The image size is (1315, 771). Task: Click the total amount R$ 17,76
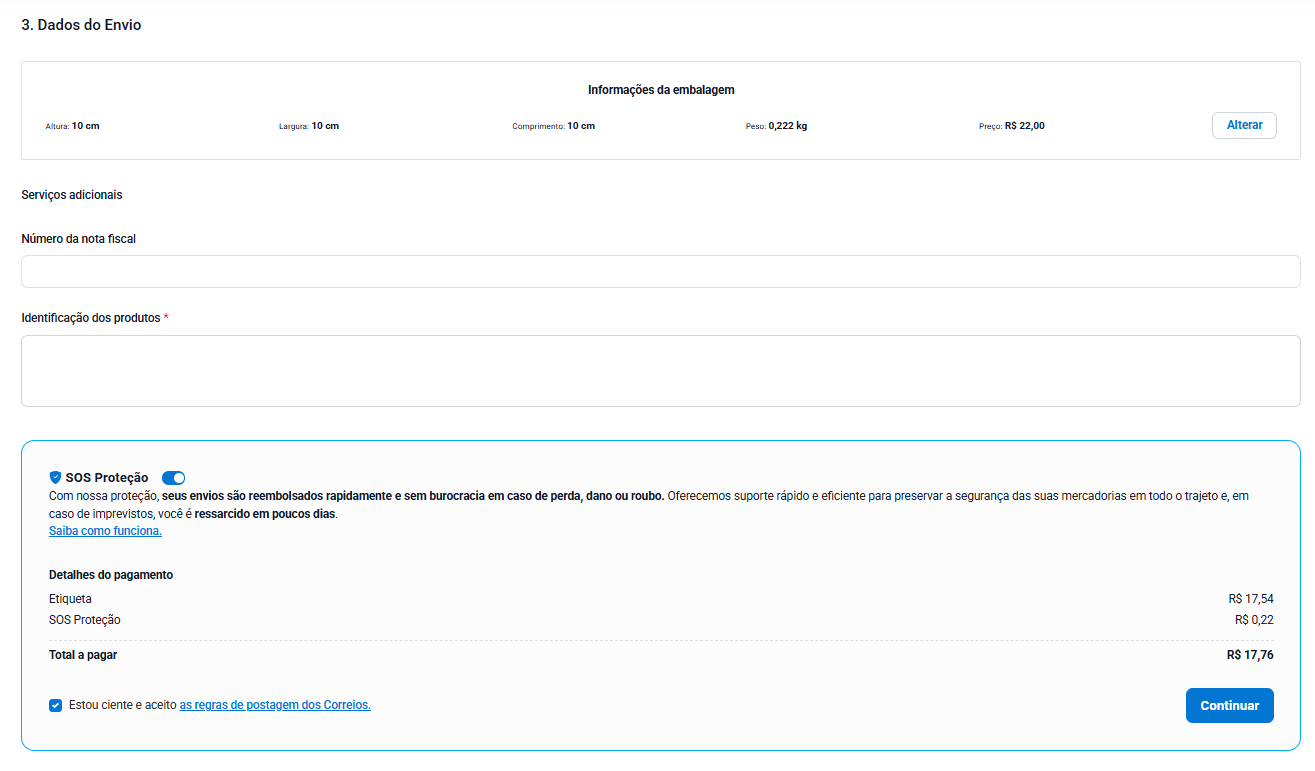(1250, 655)
